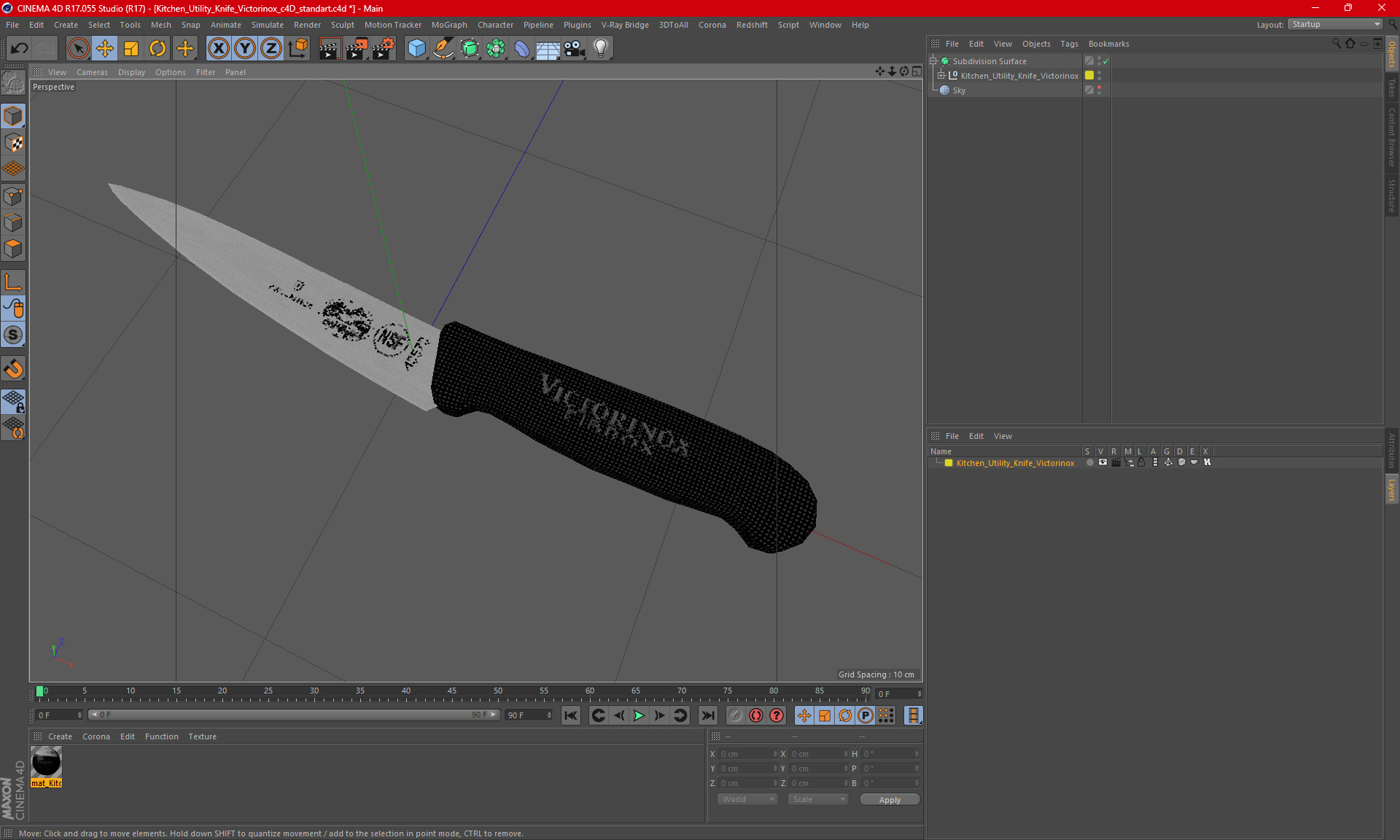The image size is (1400, 840).
Task: Open the MoGraph menu
Action: pos(449,25)
